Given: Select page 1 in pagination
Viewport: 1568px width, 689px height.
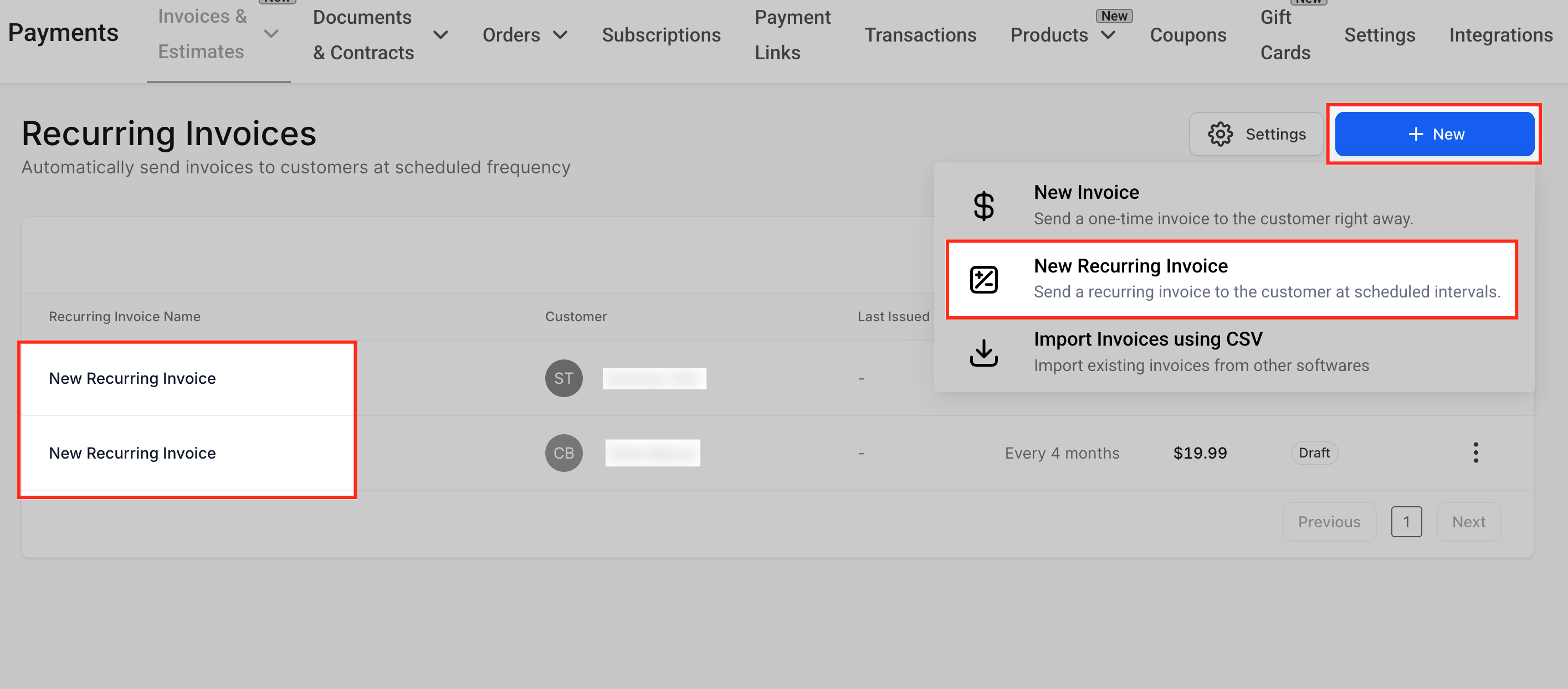Looking at the screenshot, I should coord(1406,522).
